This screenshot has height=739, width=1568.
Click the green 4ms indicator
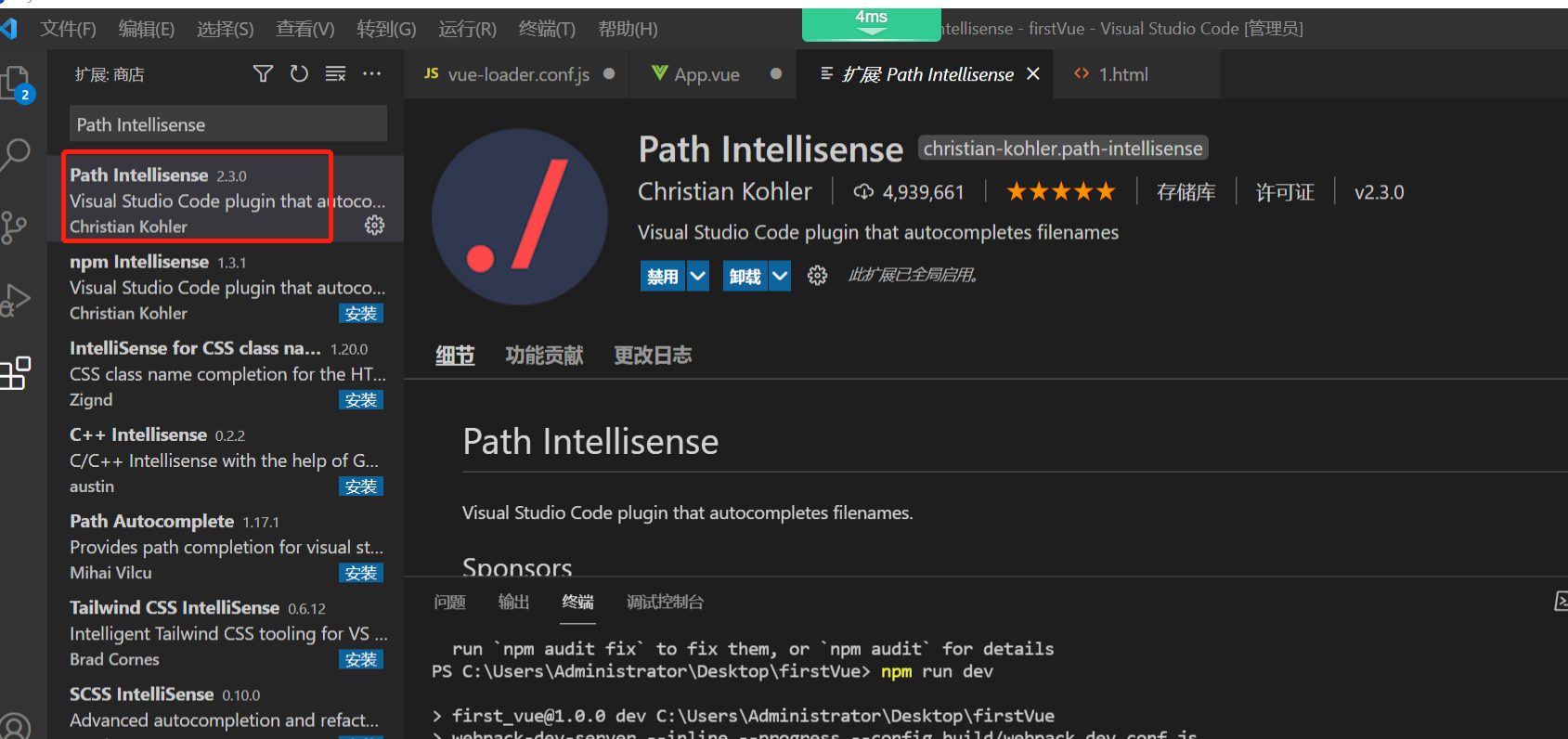click(x=872, y=24)
